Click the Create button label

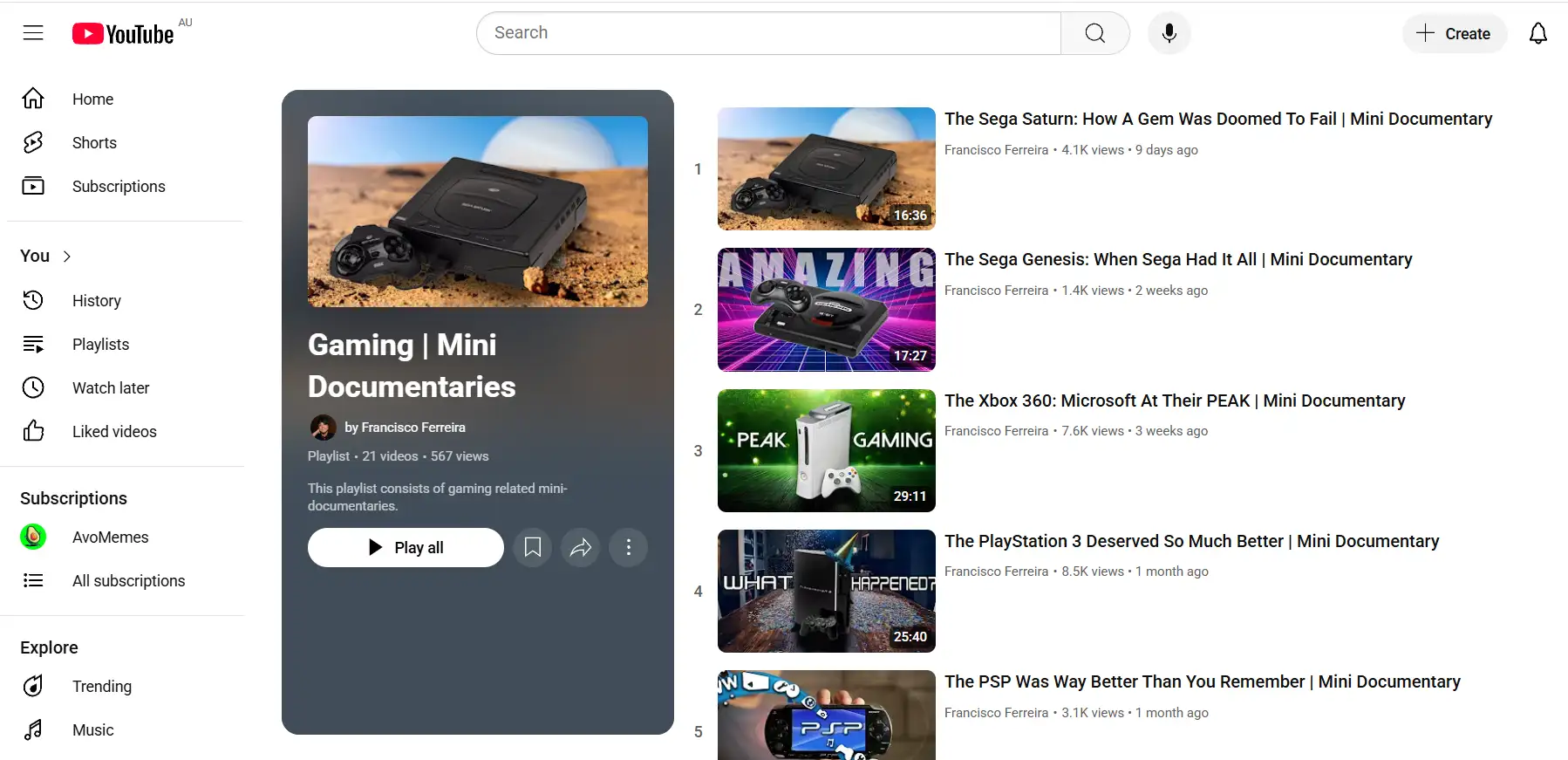coord(1468,34)
